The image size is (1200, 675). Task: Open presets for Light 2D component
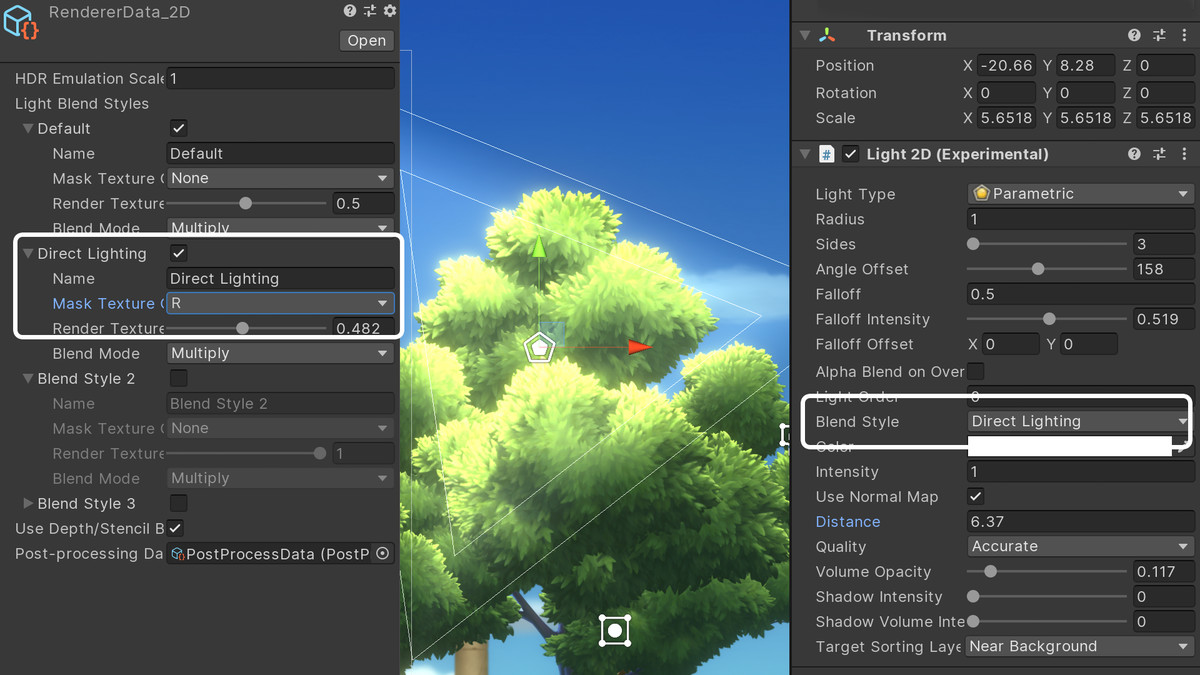click(1159, 154)
